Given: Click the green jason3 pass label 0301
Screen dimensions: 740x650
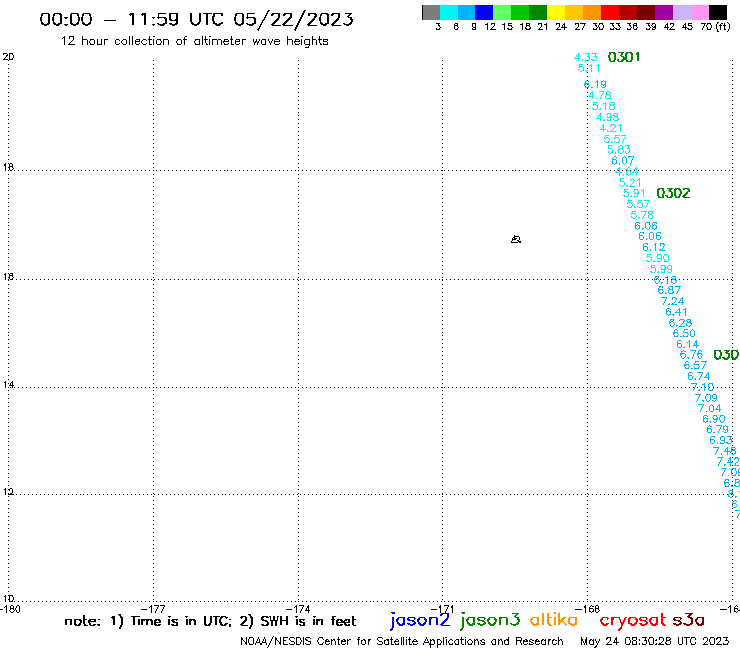Looking at the screenshot, I should tap(624, 57).
